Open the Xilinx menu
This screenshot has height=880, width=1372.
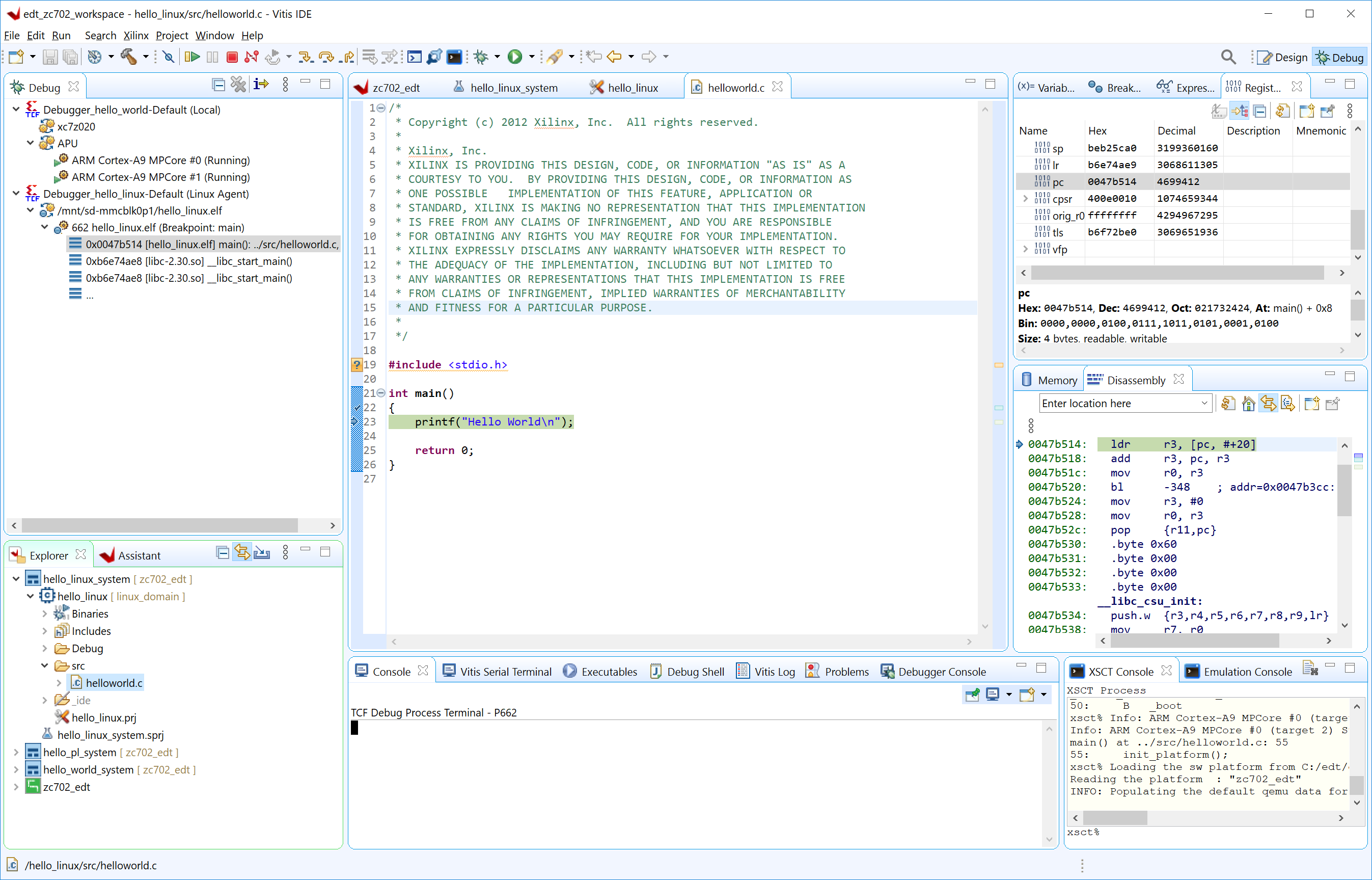coord(135,36)
